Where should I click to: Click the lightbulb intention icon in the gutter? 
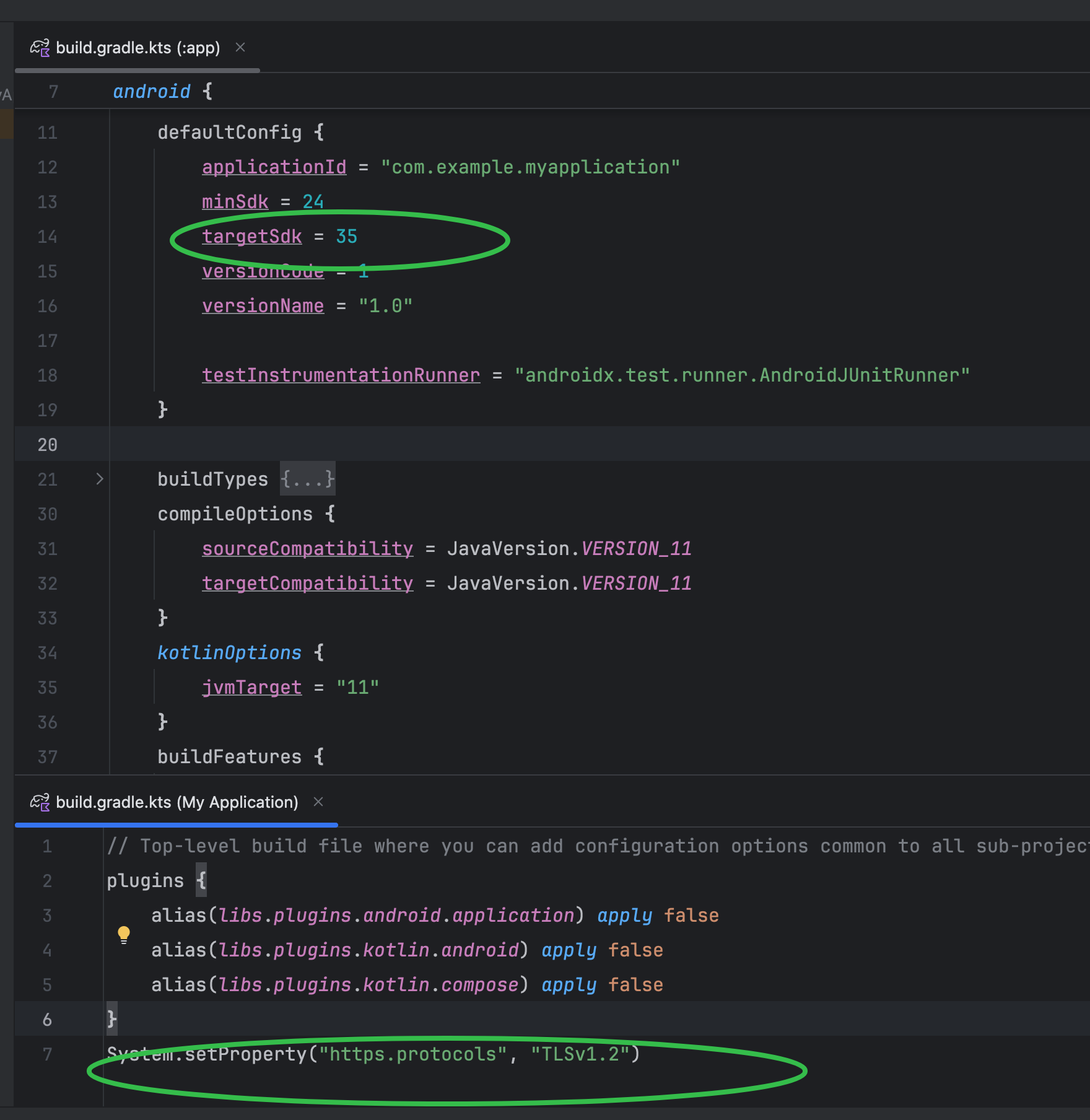point(124,934)
